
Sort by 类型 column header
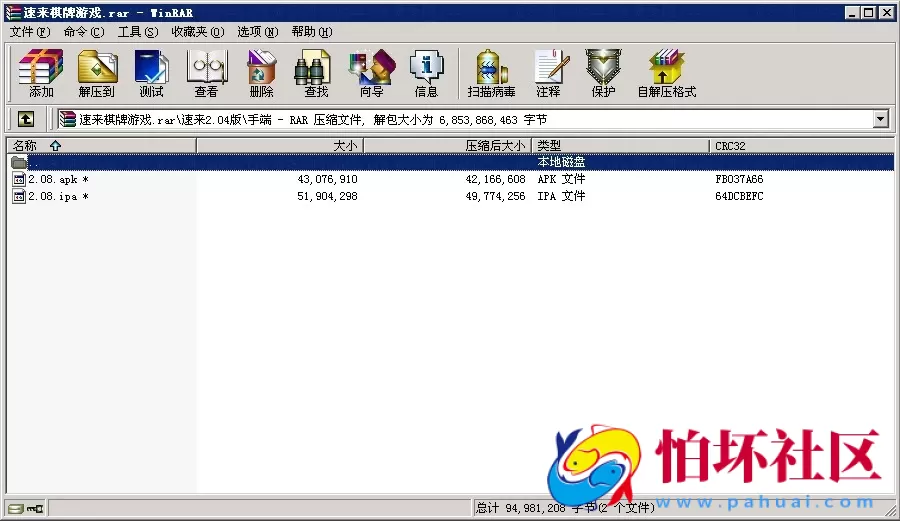[x=620, y=146]
